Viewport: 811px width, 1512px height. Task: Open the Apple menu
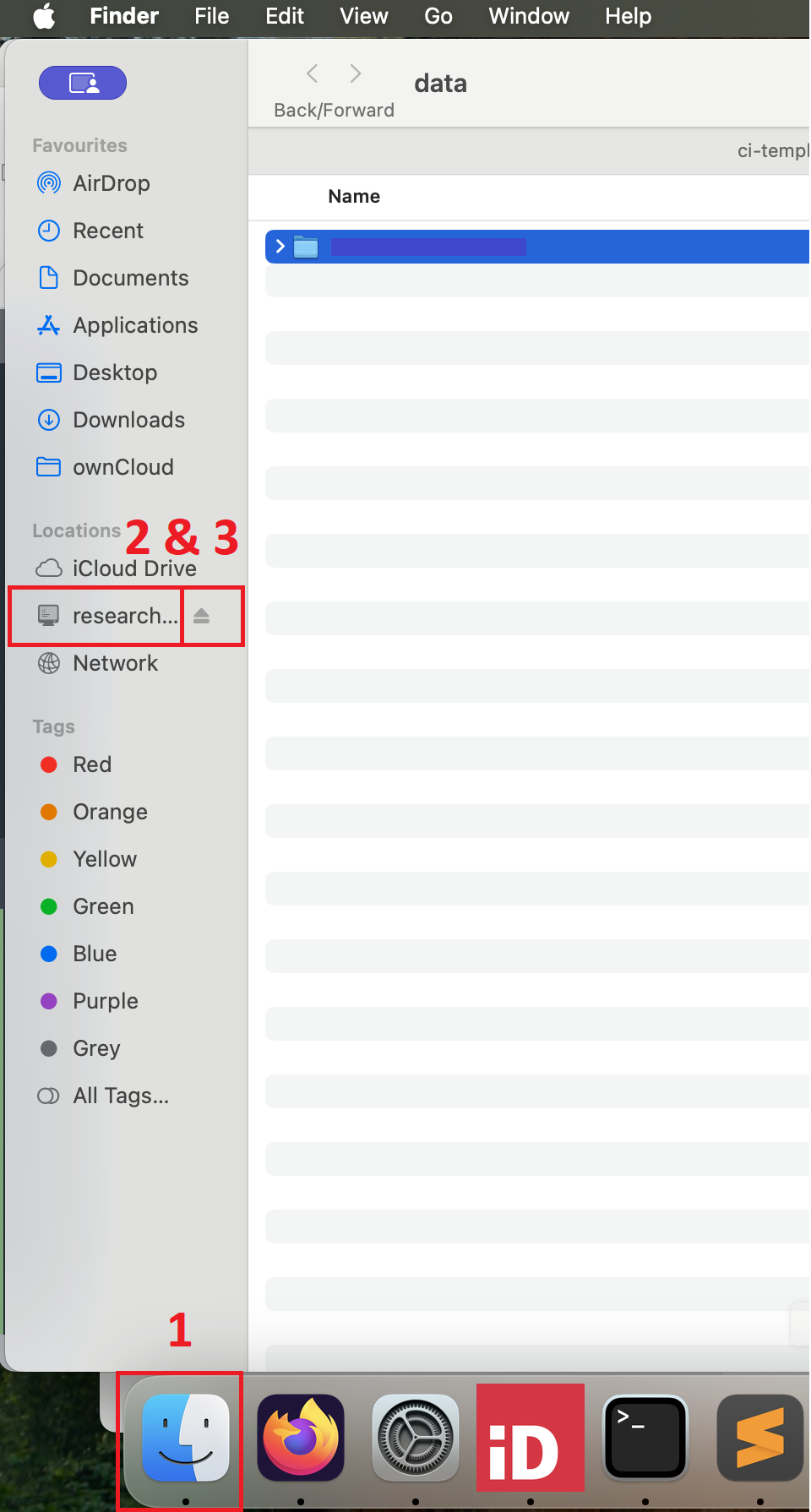pos(44,16)
